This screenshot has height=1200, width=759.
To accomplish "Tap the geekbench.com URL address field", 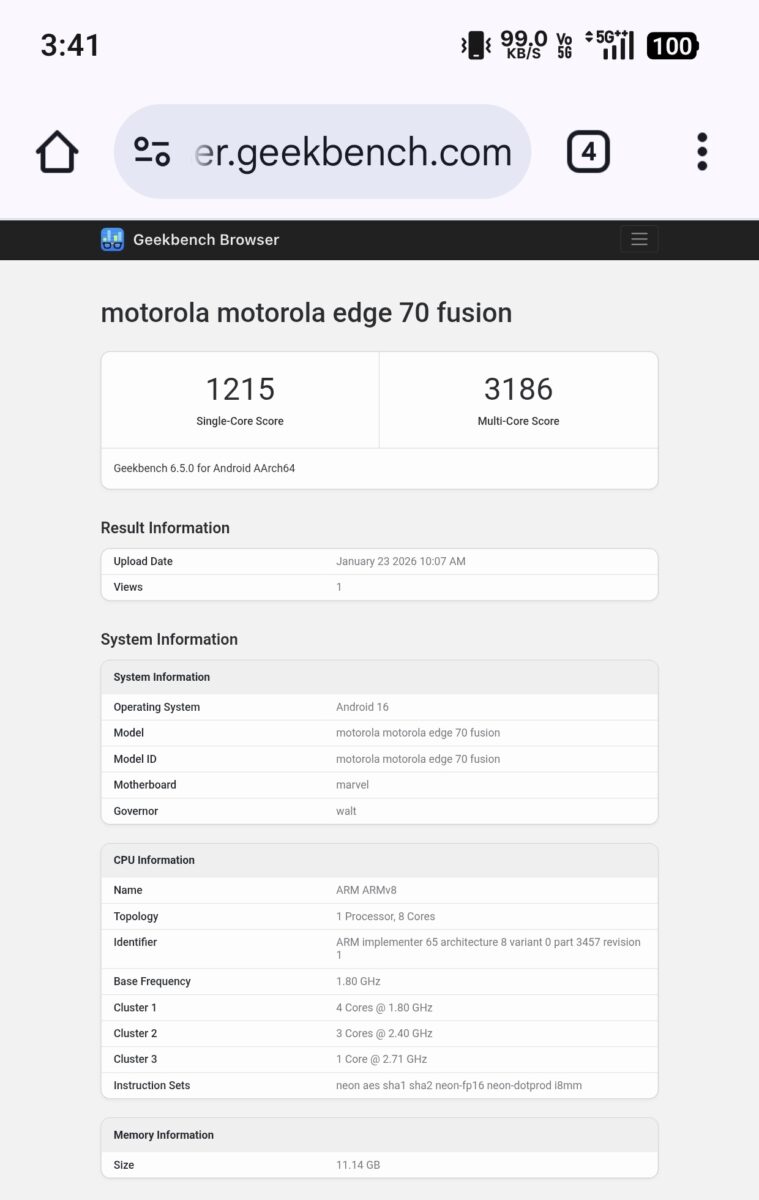I will click(350, 152).
